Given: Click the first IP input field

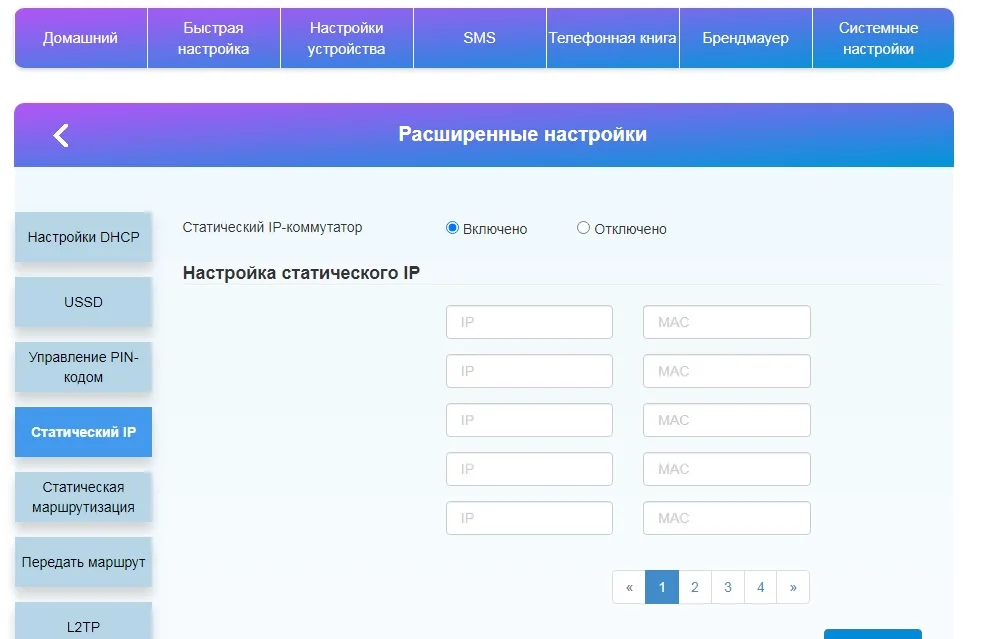Looking at the screenshot, I should pos(529,321).
